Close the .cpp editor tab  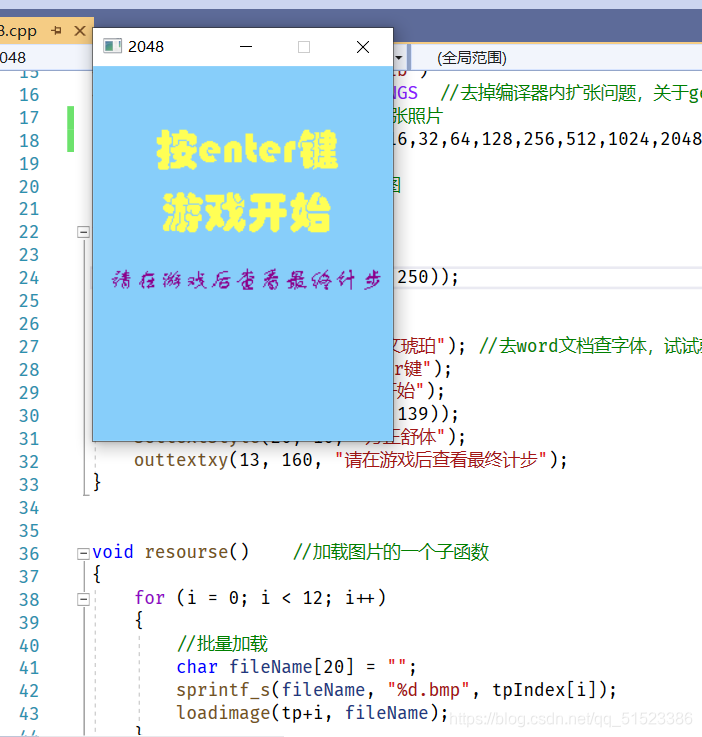coord(80,31)
